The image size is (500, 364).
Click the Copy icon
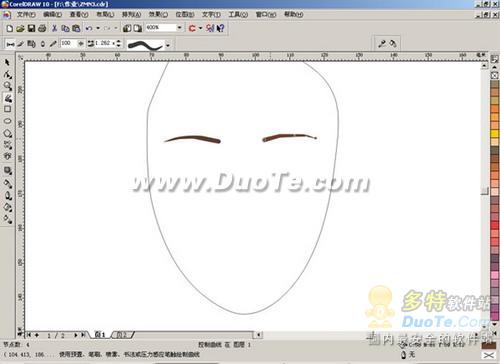(x=65, y=28)
